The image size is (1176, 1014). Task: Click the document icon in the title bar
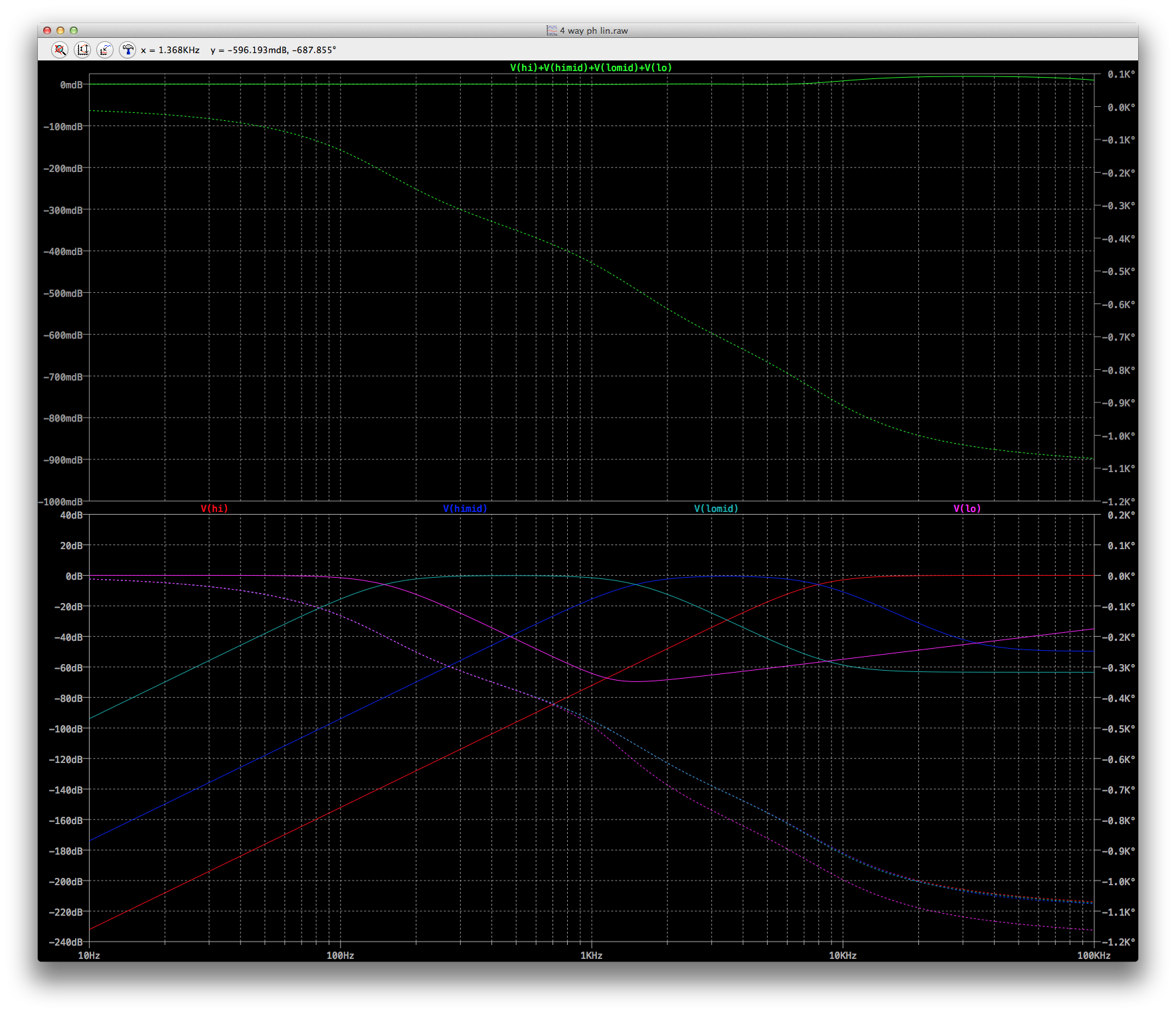(x=551, y=31)
